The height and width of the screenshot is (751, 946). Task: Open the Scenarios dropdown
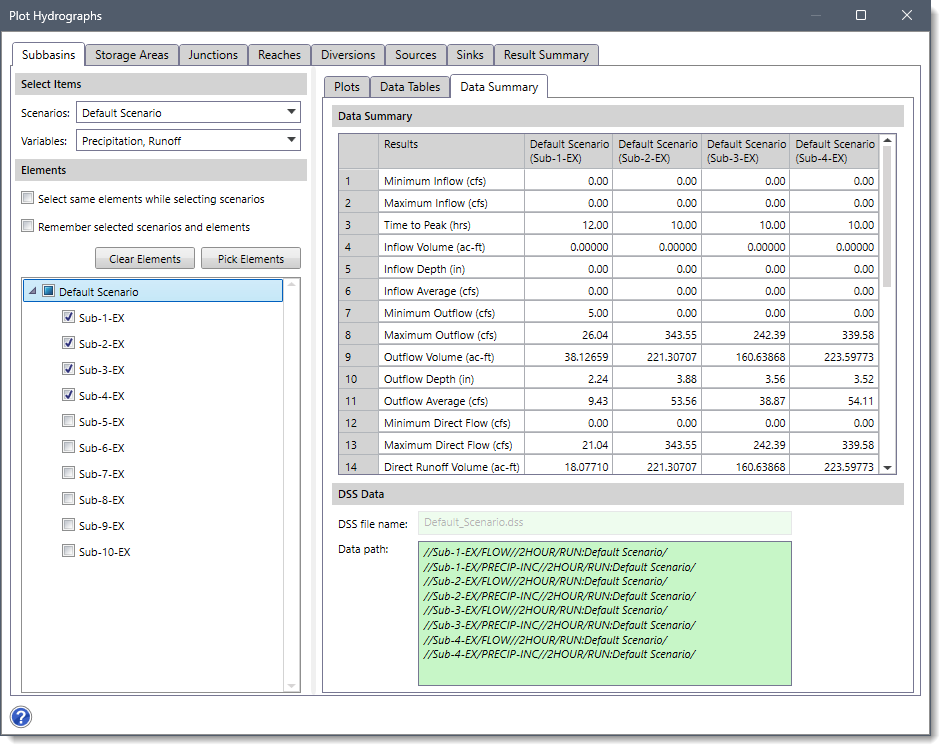(x=188, y=113)
